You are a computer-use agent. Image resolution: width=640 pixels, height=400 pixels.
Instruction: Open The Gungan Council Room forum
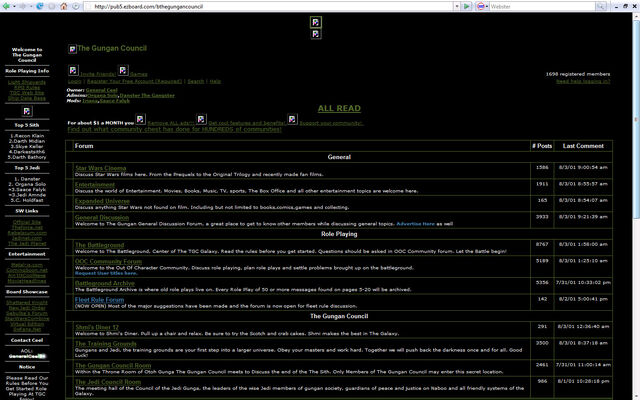(x=113, y=365)
